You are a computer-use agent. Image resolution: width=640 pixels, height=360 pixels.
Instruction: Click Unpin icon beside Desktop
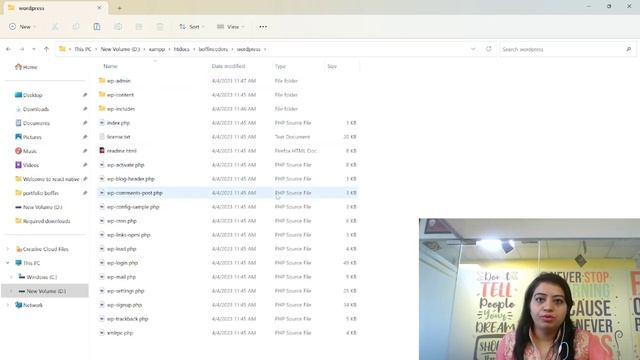[x=84, y=95]
